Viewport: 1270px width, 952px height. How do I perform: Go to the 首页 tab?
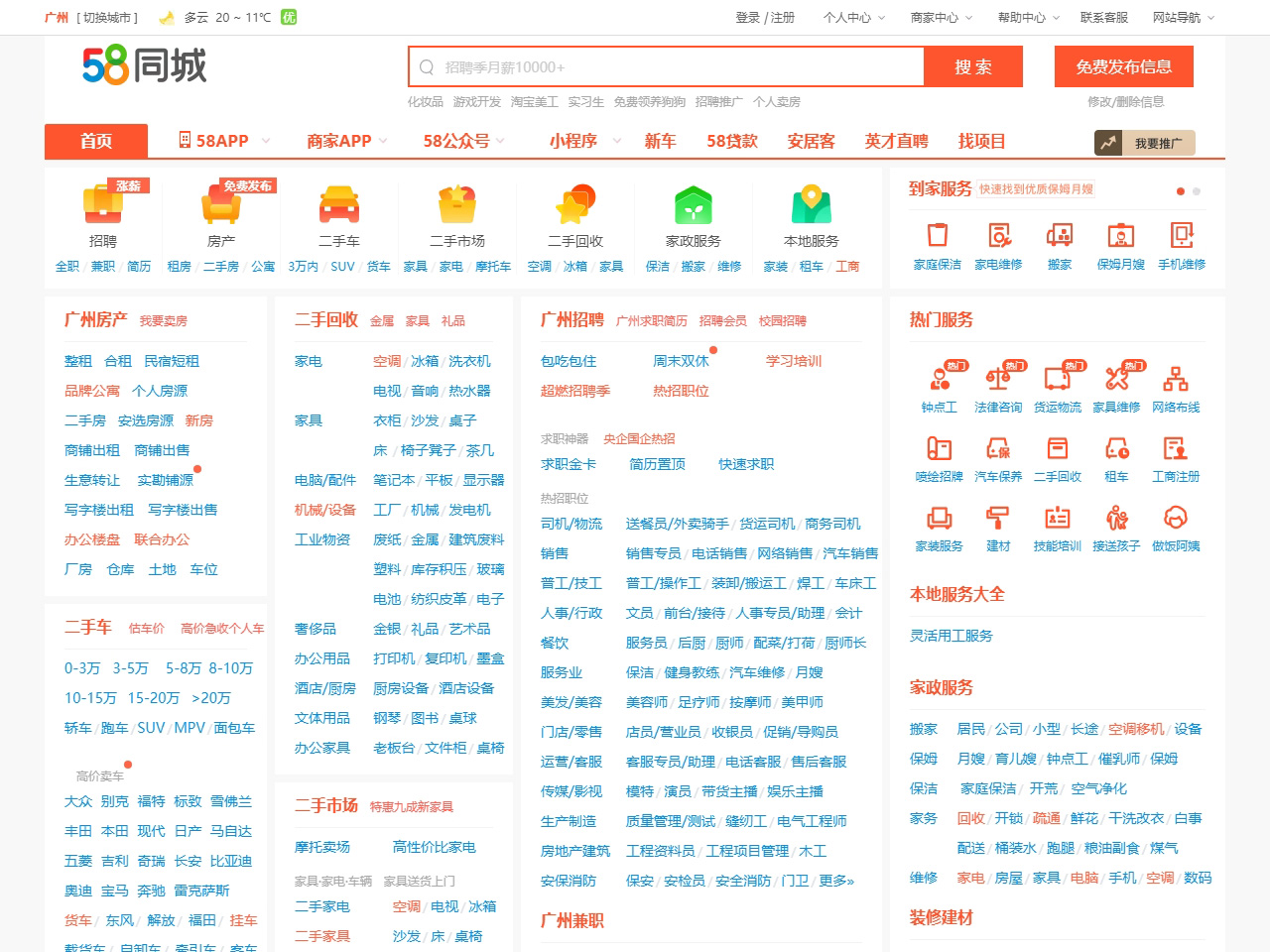[96, 141]
